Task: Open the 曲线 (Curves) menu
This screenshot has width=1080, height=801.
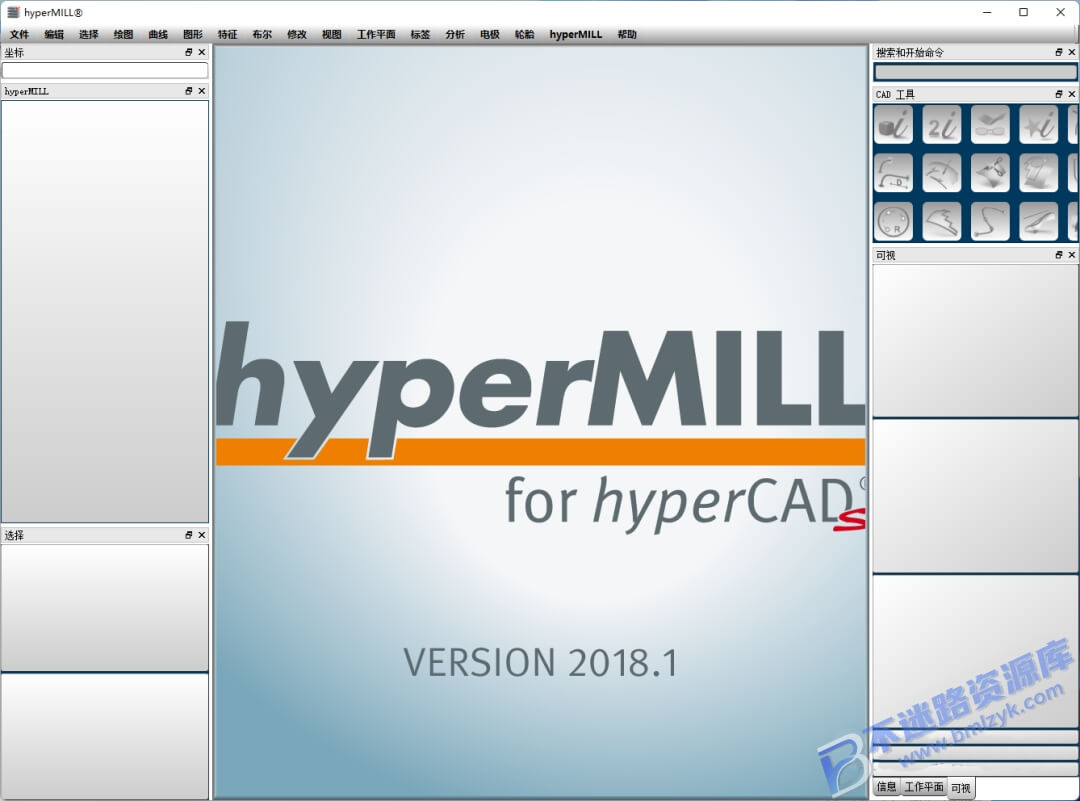Action: tap(158, 34)
